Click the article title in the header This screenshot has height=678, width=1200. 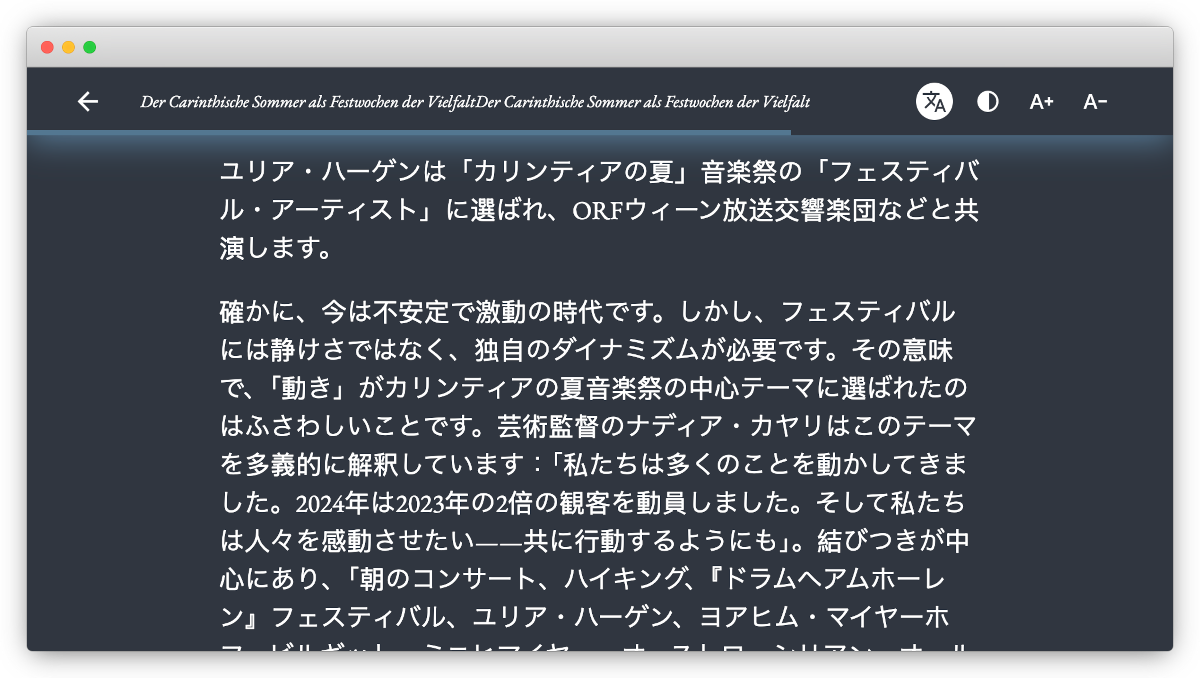pyautogui.click(x=475, y=101)
